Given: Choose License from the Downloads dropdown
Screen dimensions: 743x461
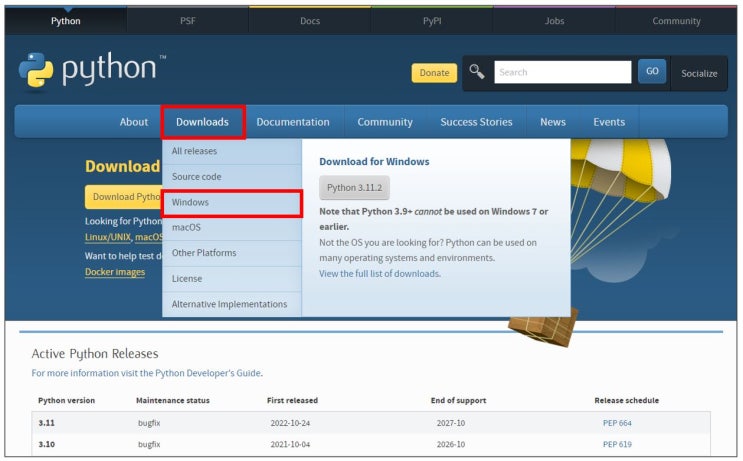Looking at the screenshot, I should point(232,279).
